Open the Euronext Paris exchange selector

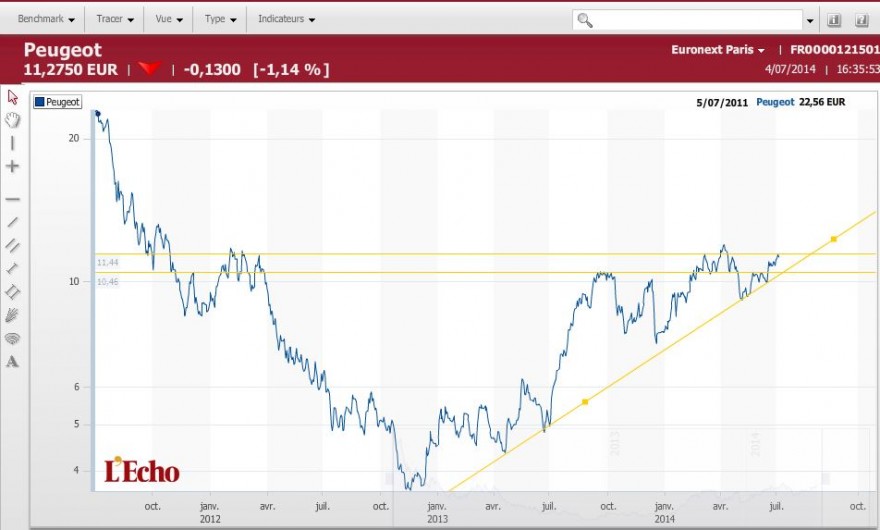pyautogui.click(x=718, y=50)
